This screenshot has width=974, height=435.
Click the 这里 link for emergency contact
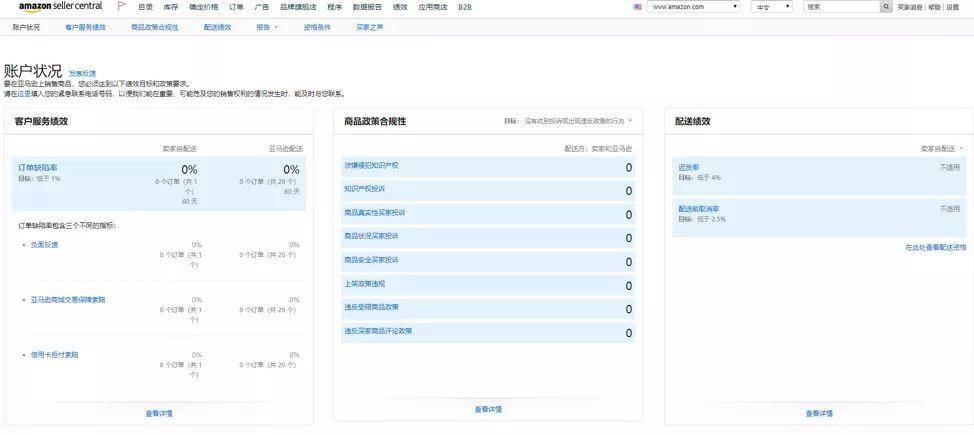coord(24,94)
